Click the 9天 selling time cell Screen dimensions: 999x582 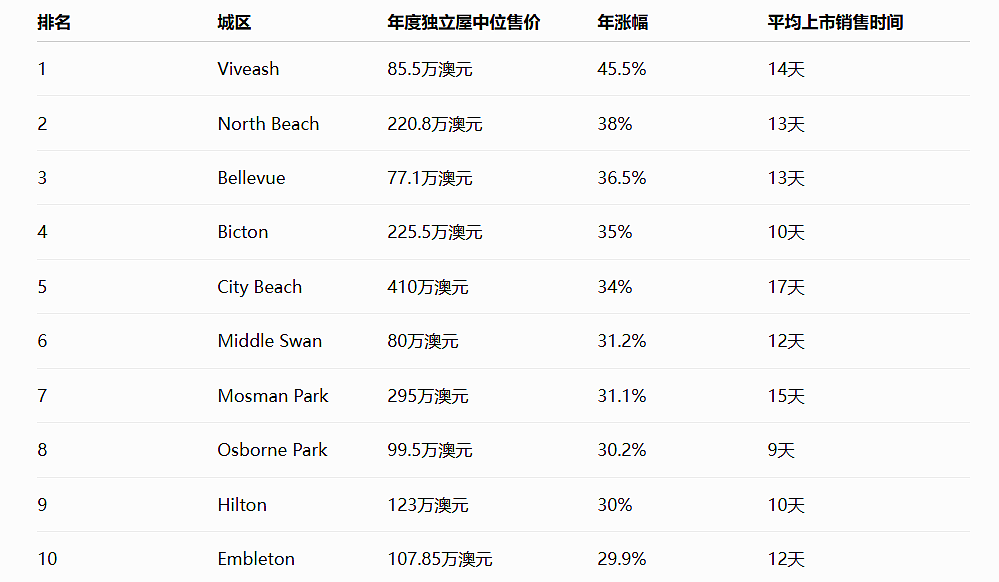click(x=781, y=450)
